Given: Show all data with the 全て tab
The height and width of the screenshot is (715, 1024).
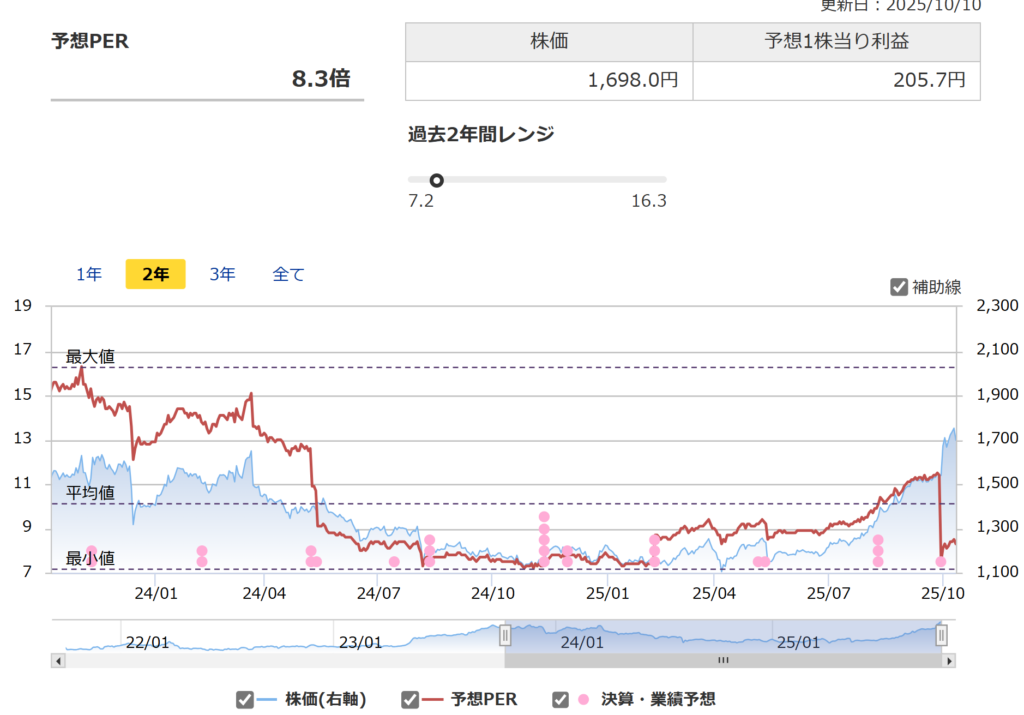Looking at the screenshot, I should (289, 274).
